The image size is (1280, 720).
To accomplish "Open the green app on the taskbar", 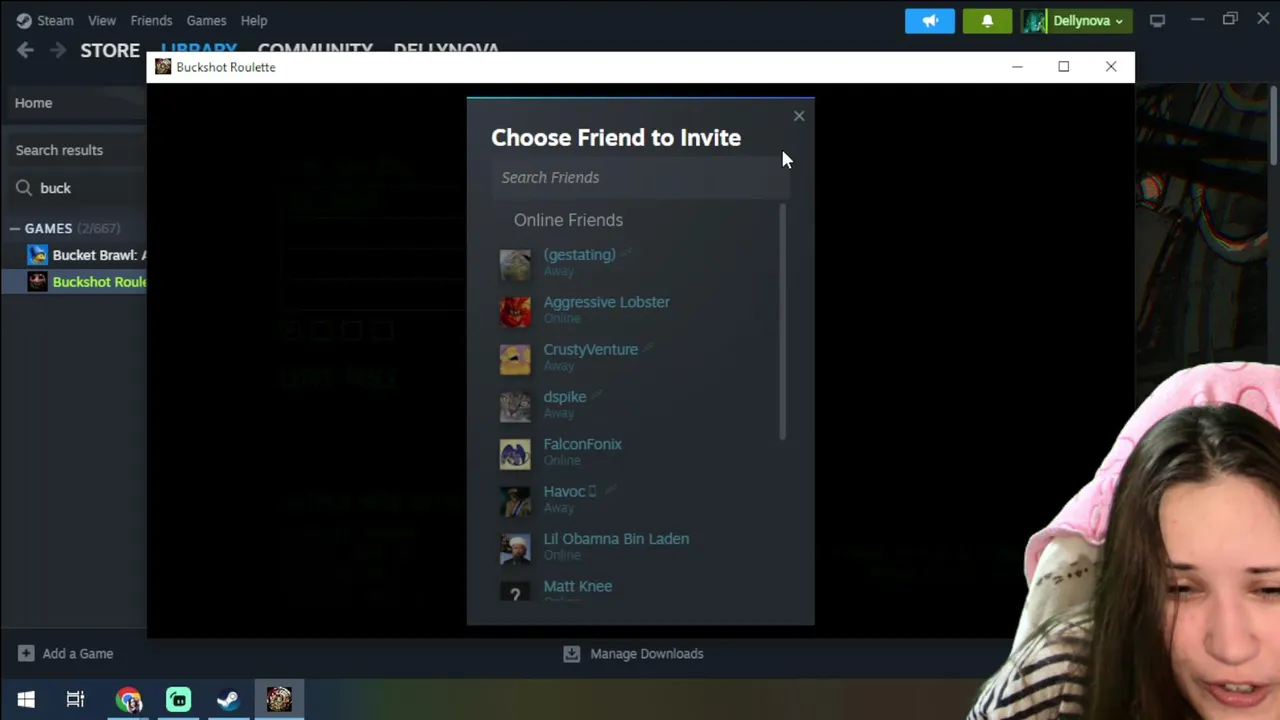I will [178, 699].
